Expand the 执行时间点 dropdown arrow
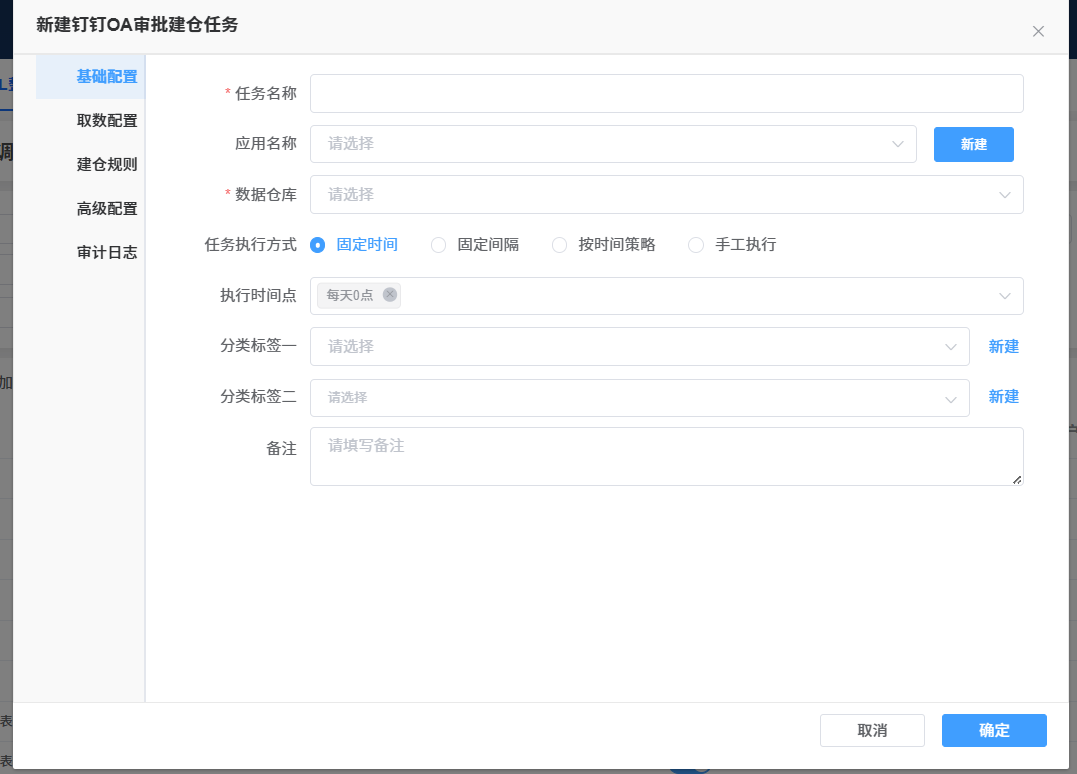The image size is (1077, 774). click(1004, 296)
